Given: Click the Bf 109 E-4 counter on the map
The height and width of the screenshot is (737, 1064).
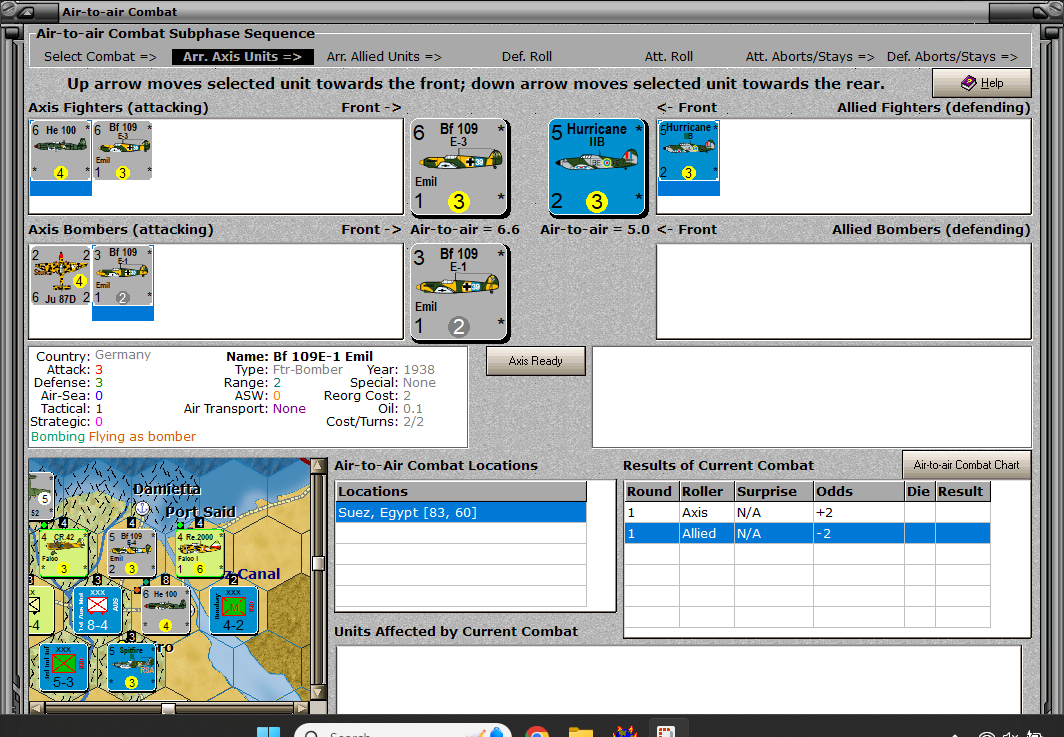Looking at the screenshot, I should click(131, 553).
